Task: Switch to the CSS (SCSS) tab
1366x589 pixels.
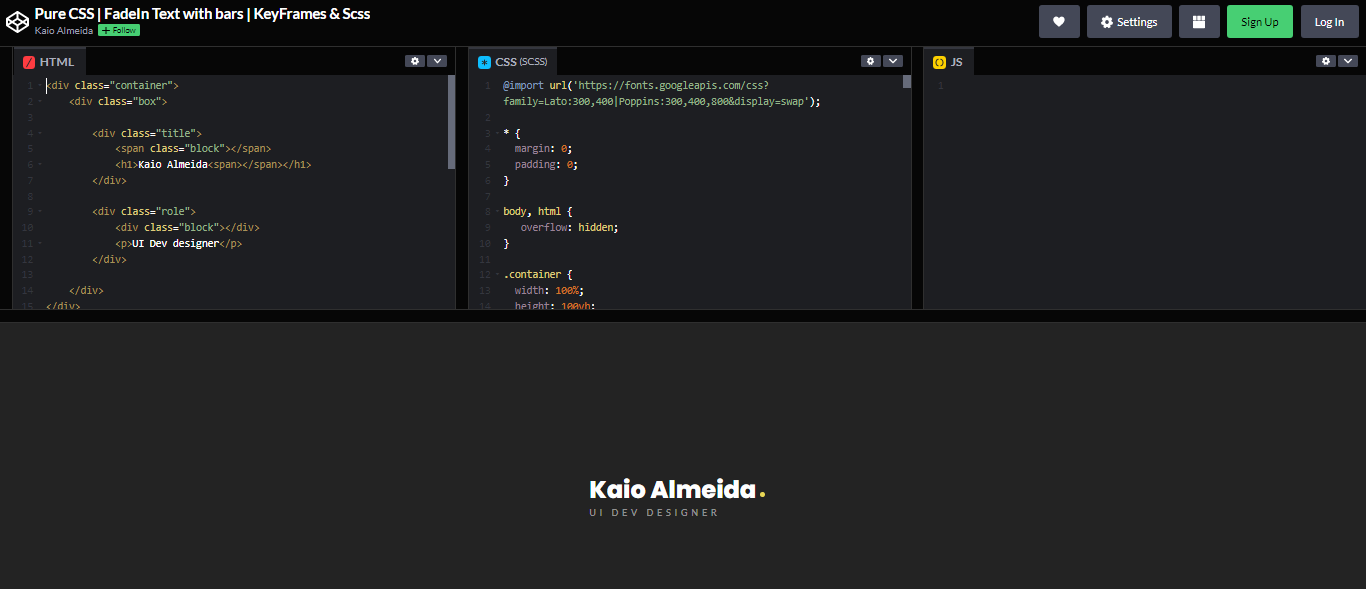Action: click(x=520, y=61)
